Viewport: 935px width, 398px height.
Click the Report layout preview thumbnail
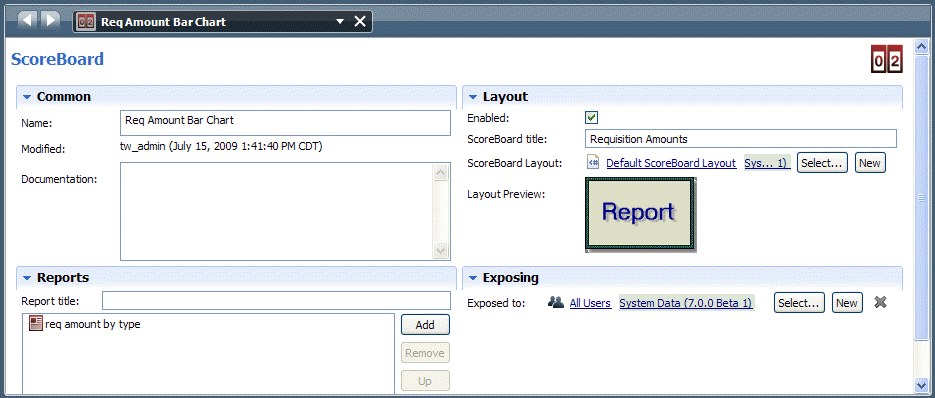click(x=640, y=214)
